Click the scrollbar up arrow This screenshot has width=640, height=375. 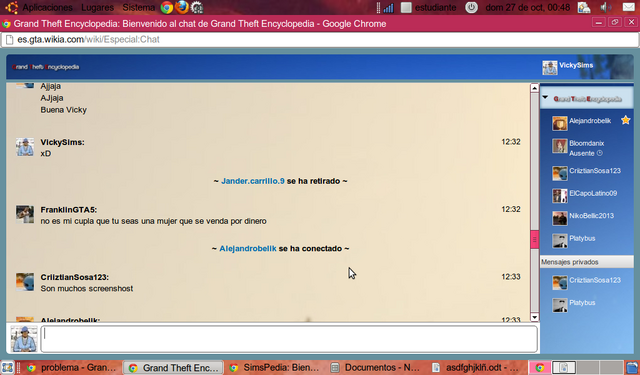point(534,88)
